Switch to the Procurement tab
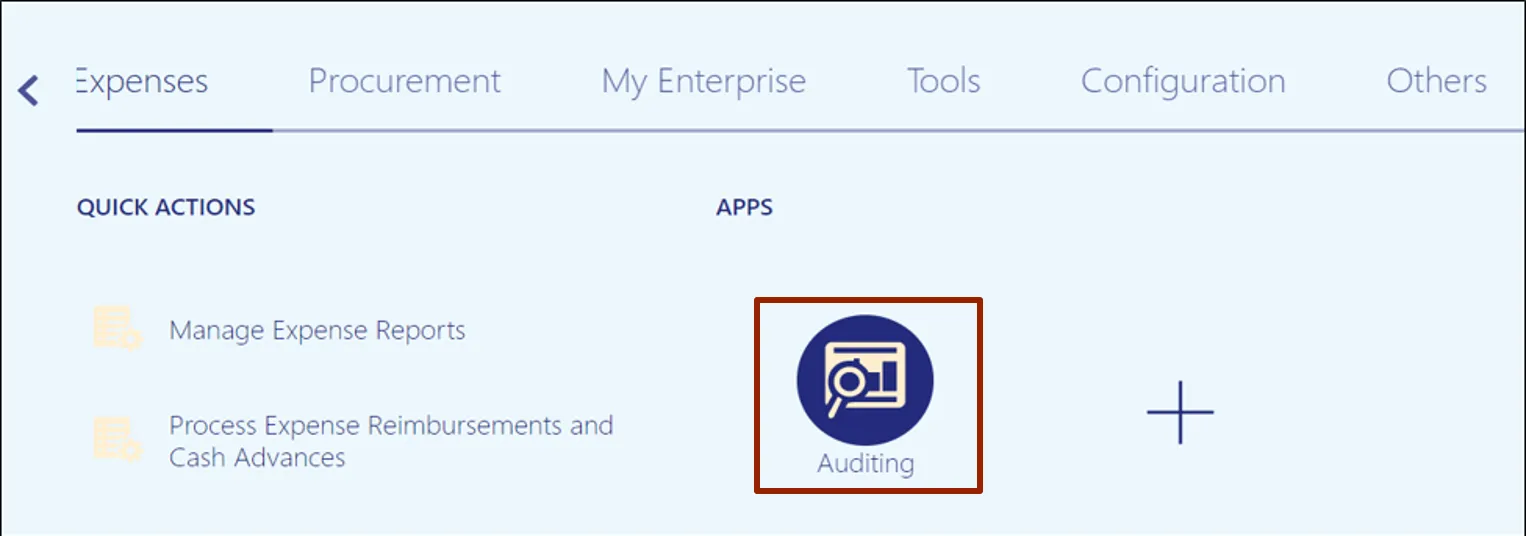The height and width of the screenshot is (536, 1526). click(404, 81)
